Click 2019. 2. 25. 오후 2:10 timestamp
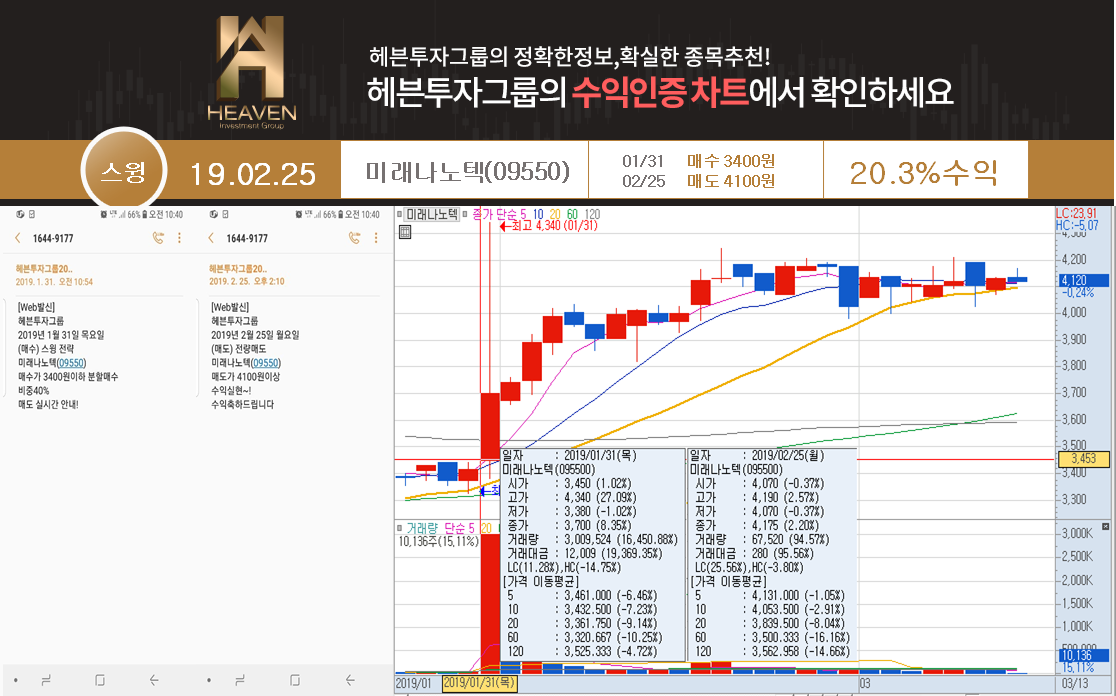 247,282
